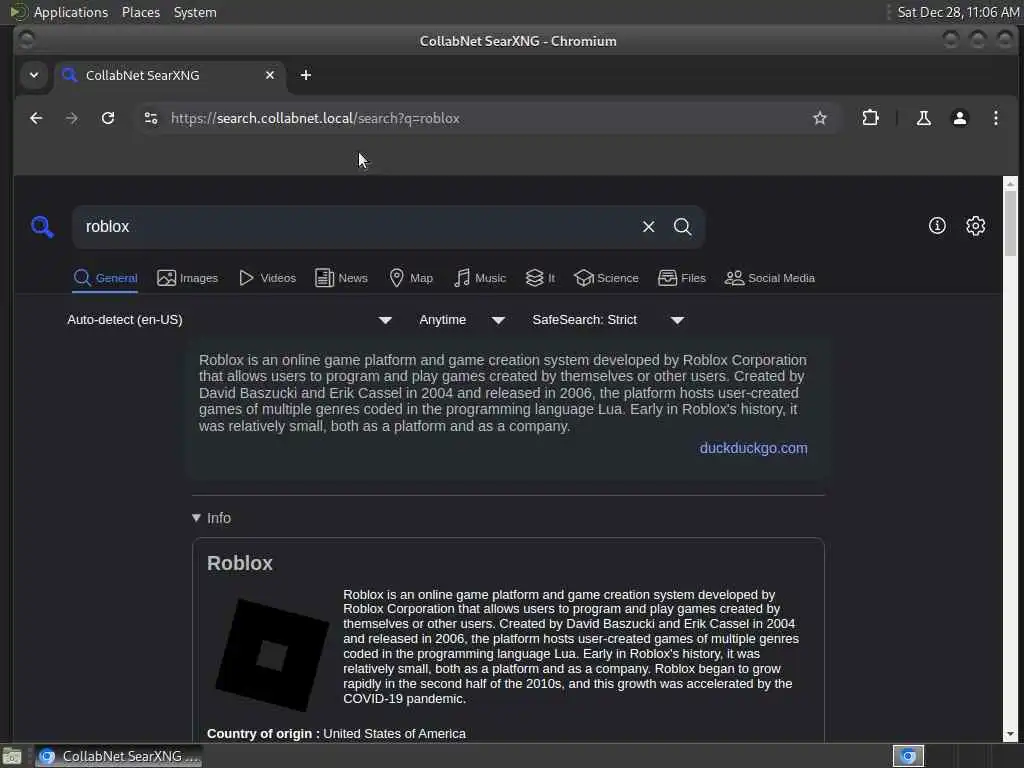Switch to the News category
The image size is (1024, 768).
click(x=342, y=278)
